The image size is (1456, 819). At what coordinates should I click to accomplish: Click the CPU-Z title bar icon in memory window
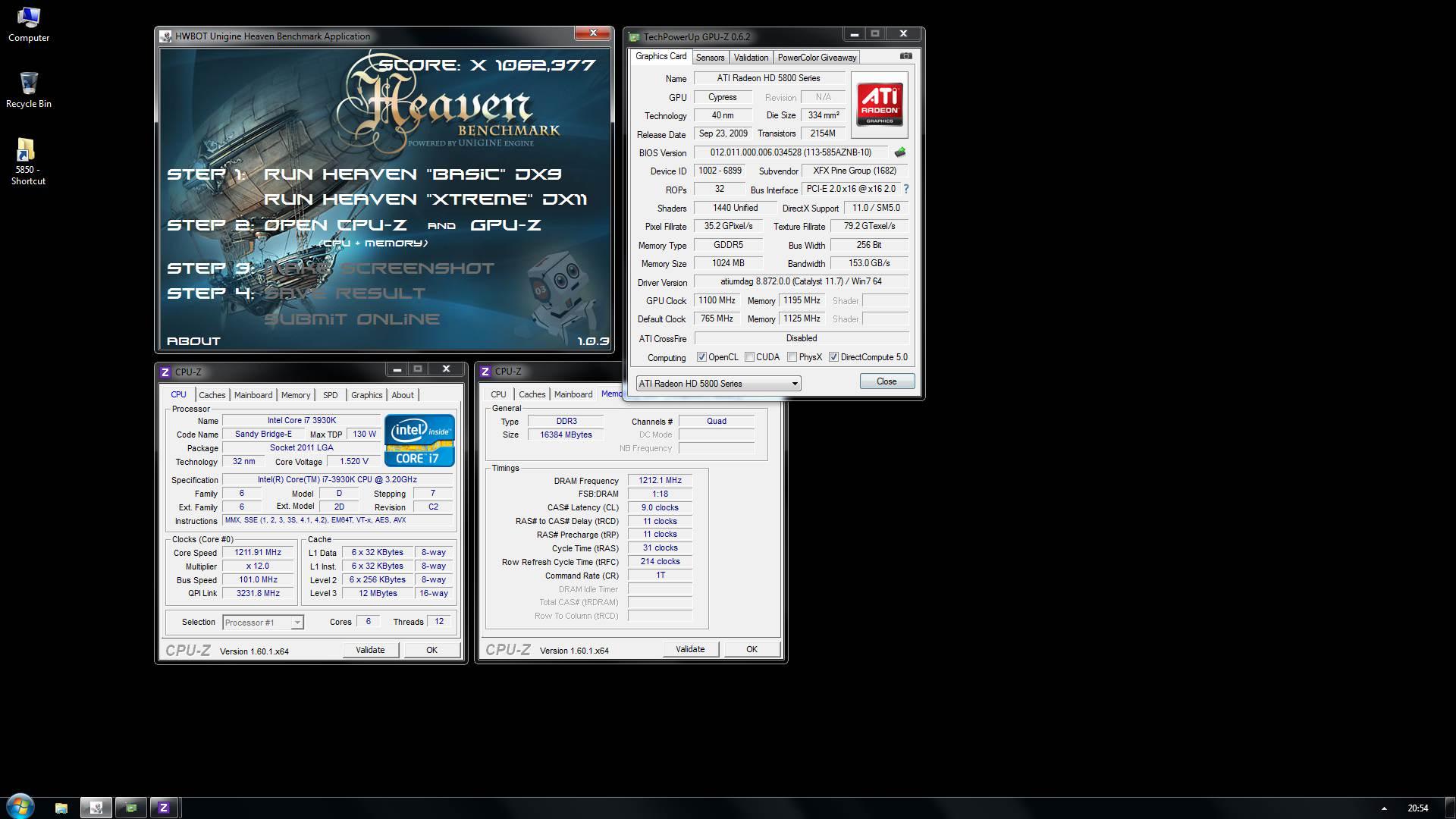pyautogui.click(x=485, y=372)
